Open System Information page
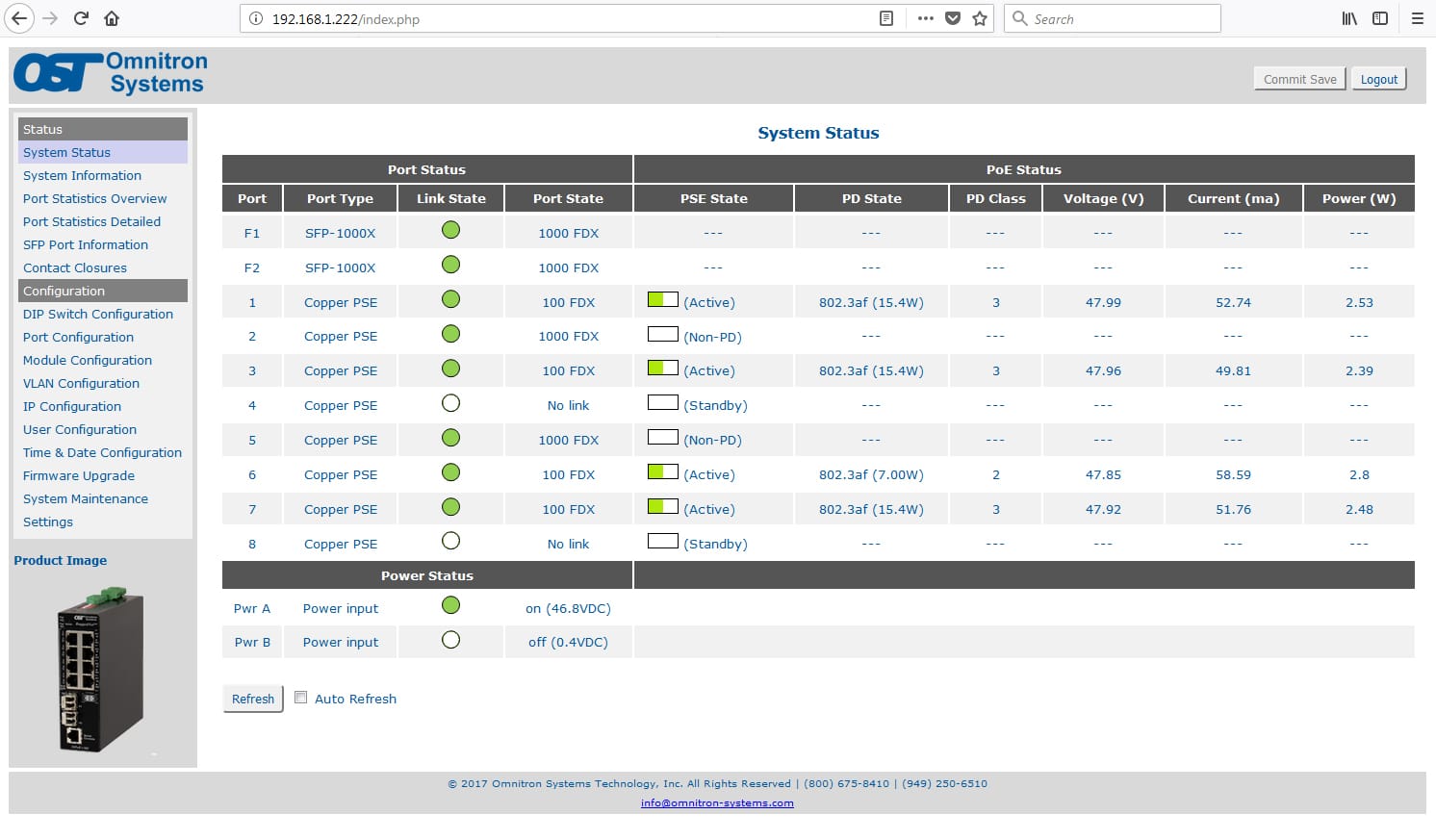1436x840 pixels. tap(82, 175)
